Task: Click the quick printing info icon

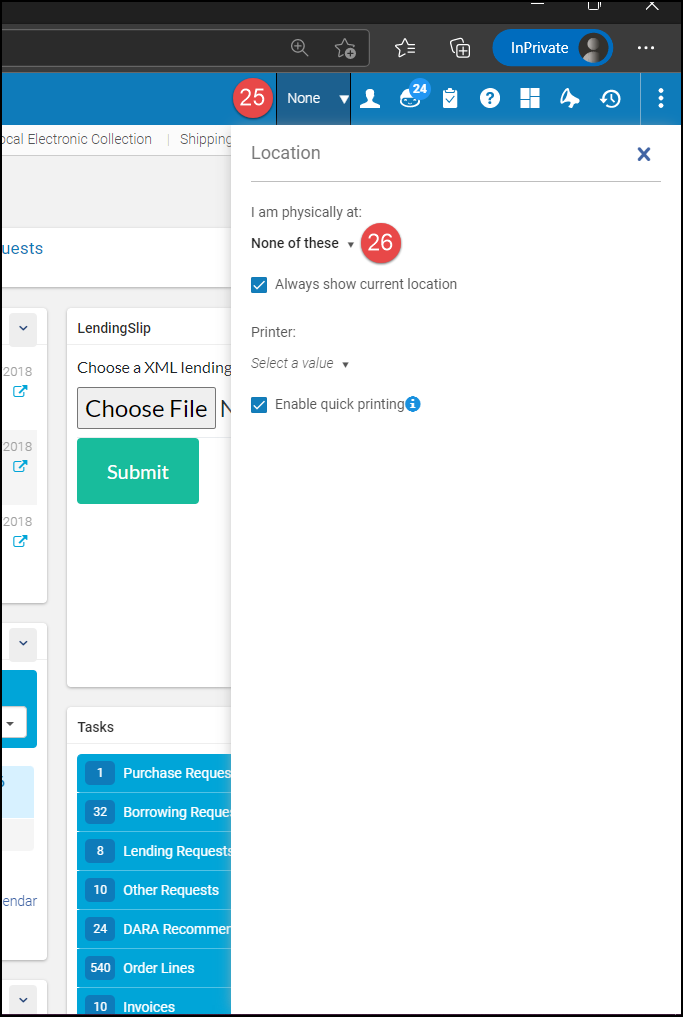Action: click(414, 404)
